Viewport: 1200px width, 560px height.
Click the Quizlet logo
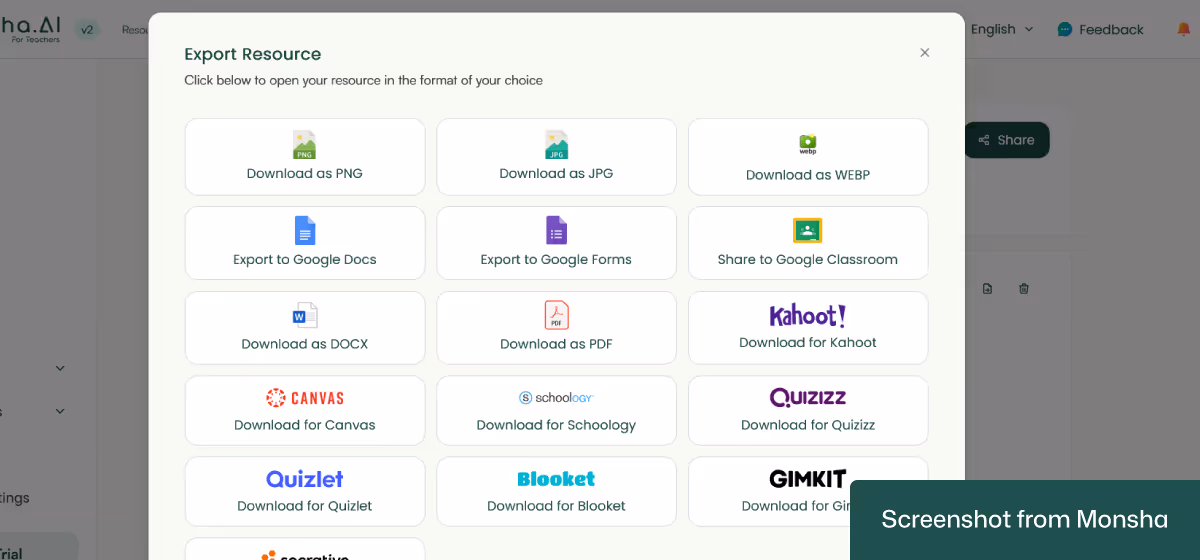point(305,479)
